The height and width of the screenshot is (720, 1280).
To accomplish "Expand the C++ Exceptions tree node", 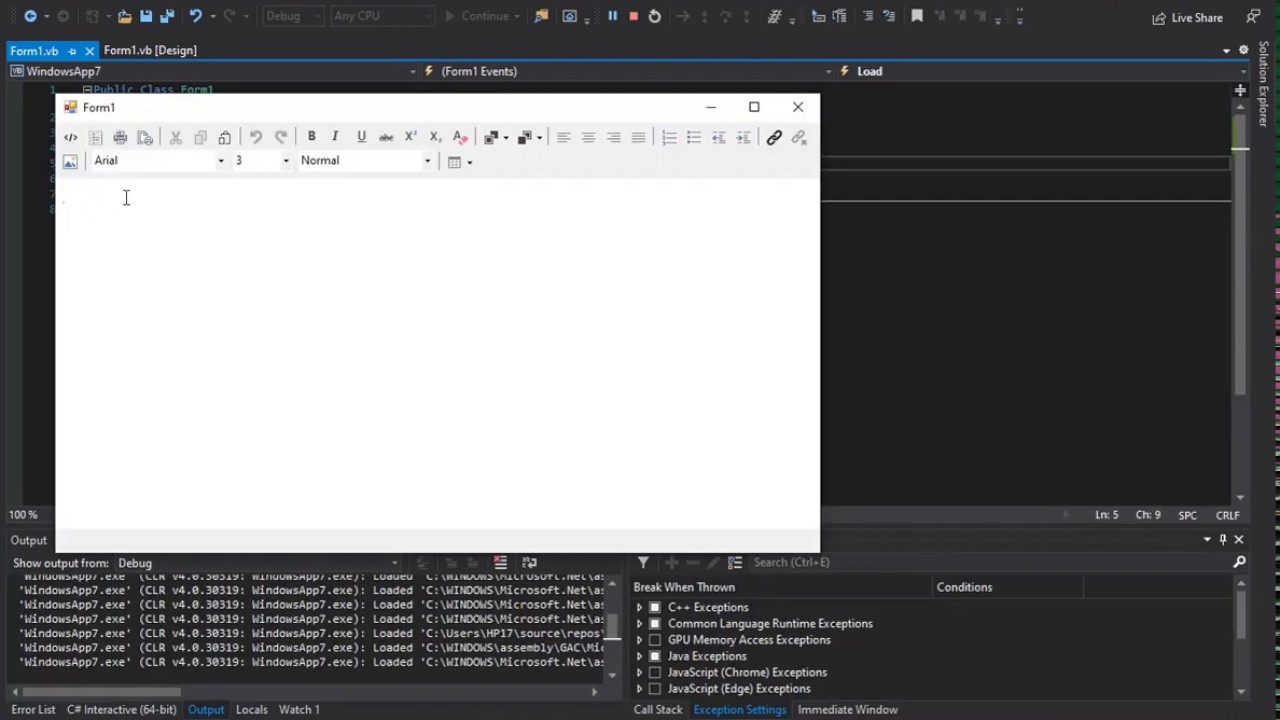I will click(639, 607).
